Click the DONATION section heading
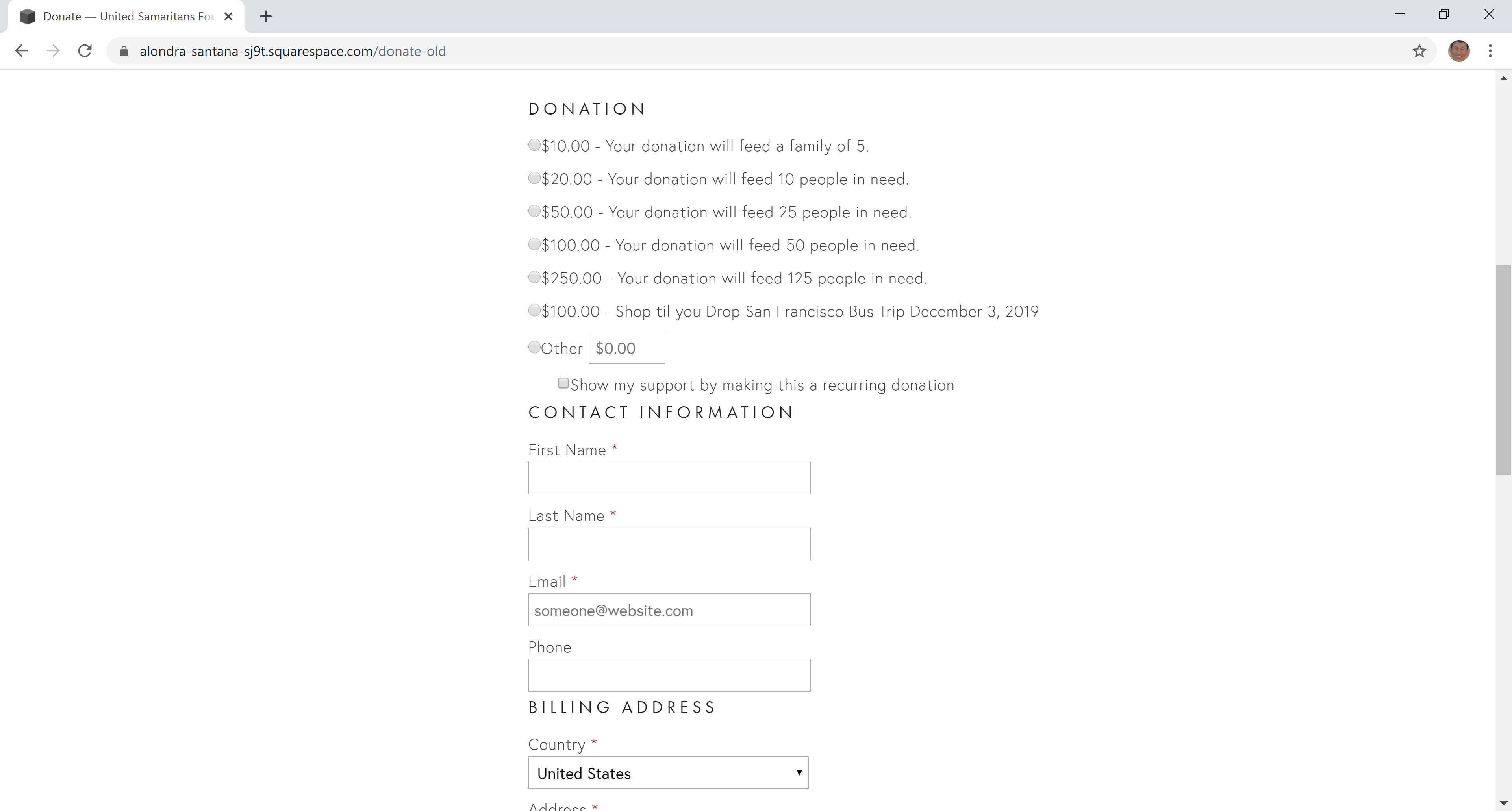The image size is (1512, 811). coord(586,109)
